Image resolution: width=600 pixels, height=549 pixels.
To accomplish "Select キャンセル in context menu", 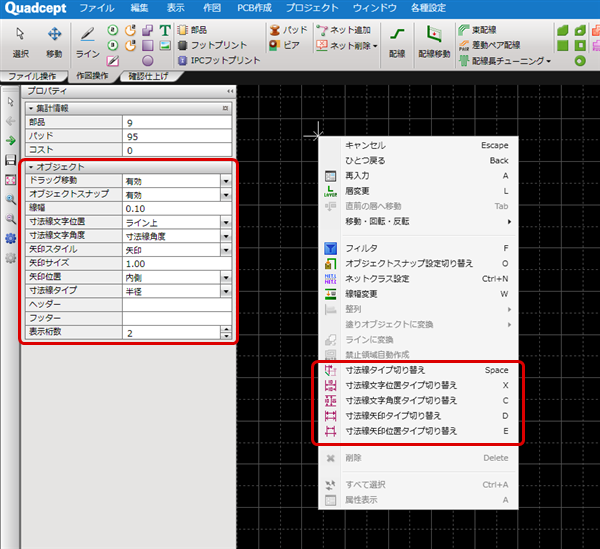I will [x=418, y=145].
